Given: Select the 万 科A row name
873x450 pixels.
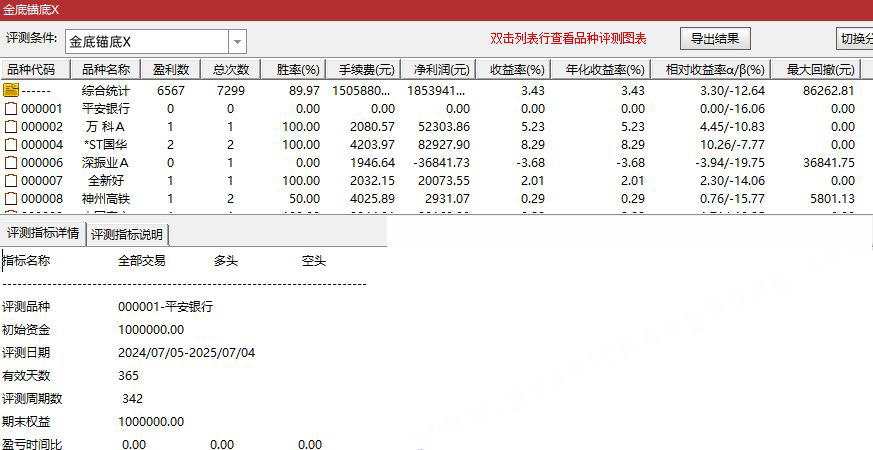Looking at the screenshot, I should click(106, 126).
